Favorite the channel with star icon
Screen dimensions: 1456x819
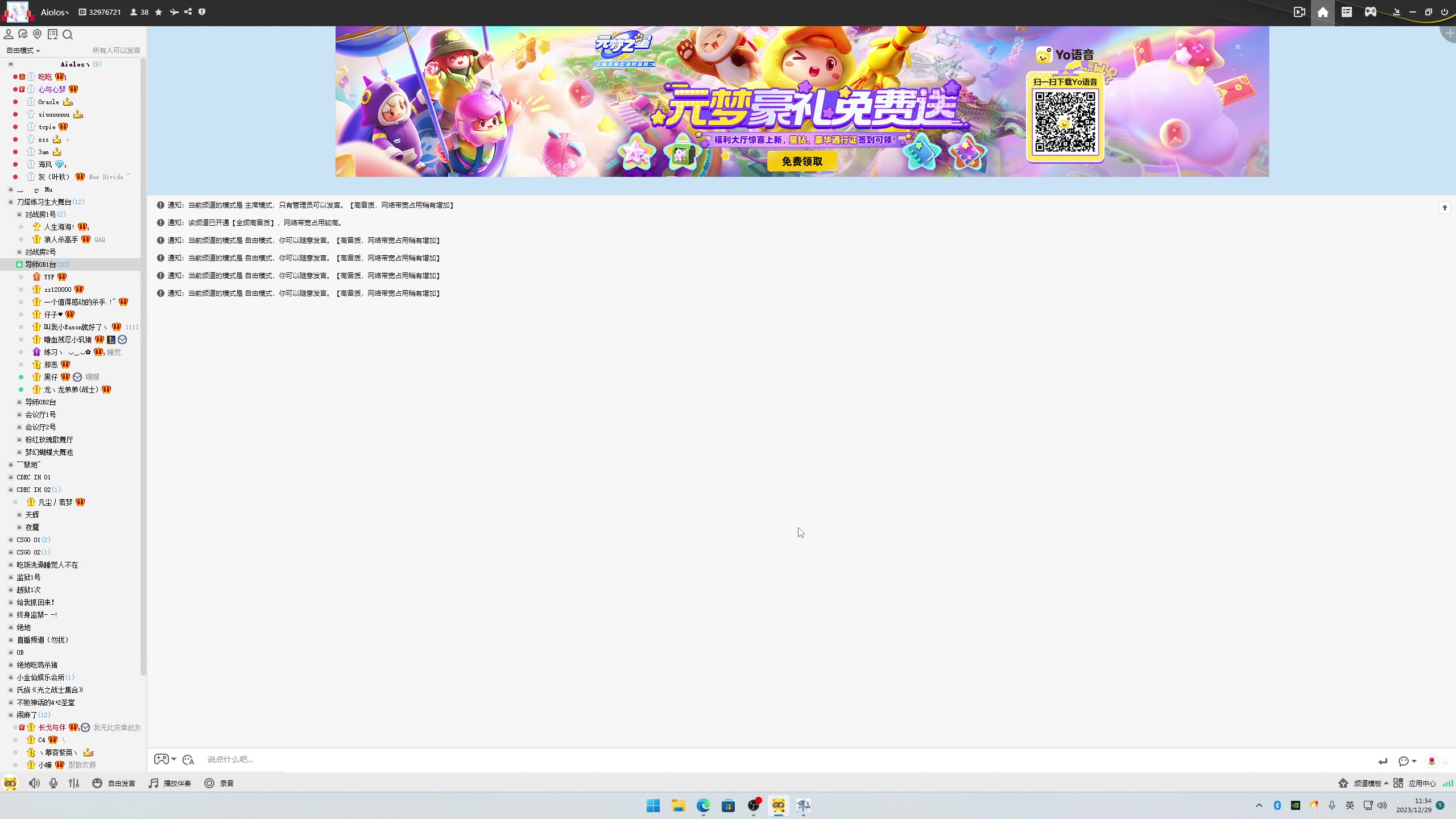click(159, 12)
